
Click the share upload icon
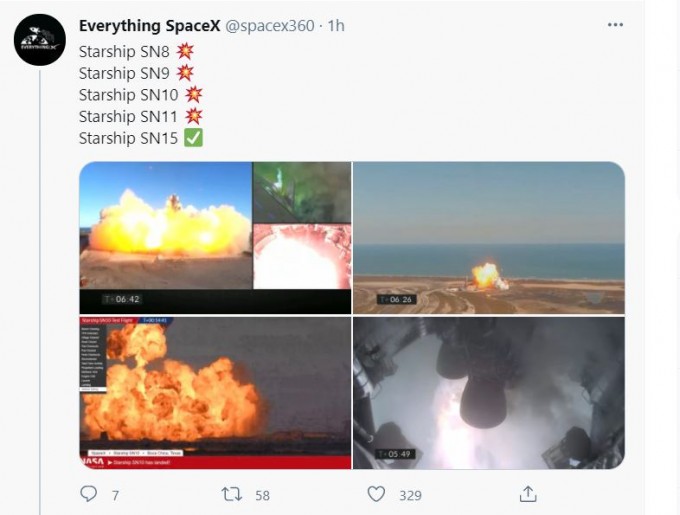527,494
